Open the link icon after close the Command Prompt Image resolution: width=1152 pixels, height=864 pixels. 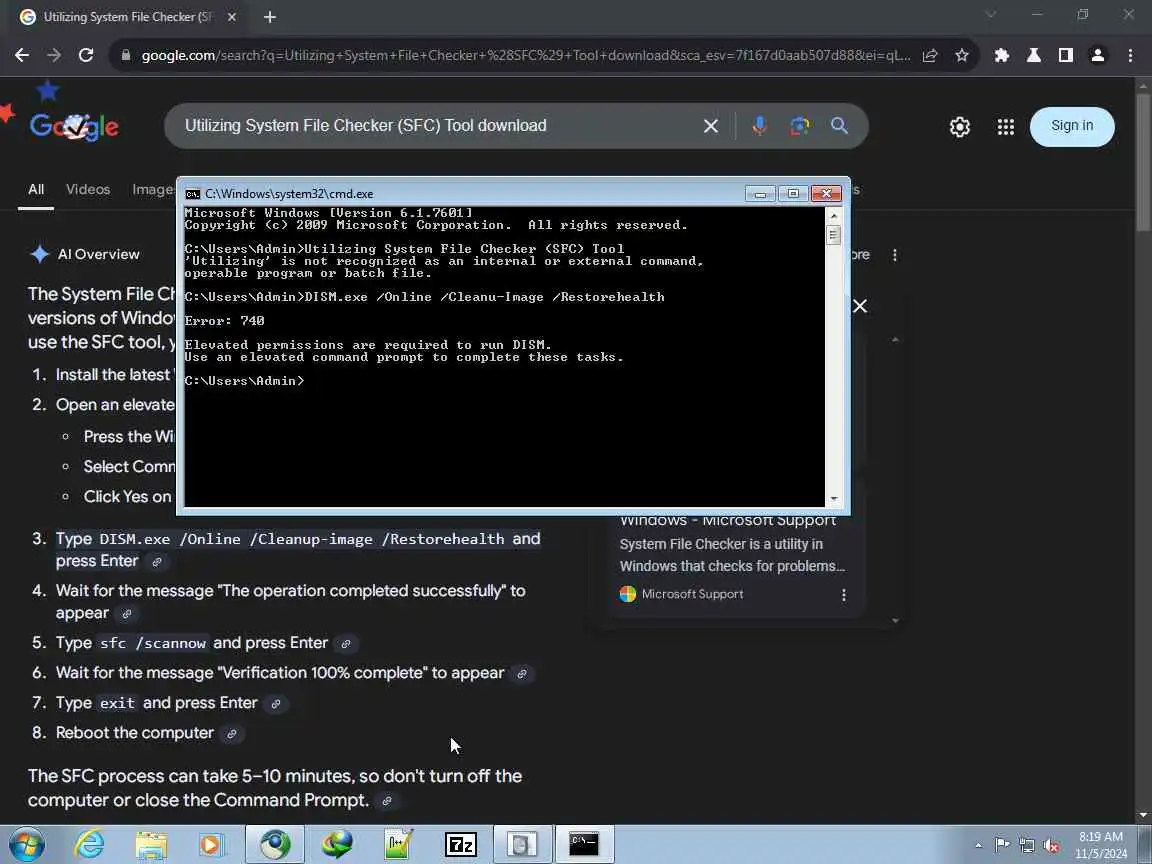(386, 802)
